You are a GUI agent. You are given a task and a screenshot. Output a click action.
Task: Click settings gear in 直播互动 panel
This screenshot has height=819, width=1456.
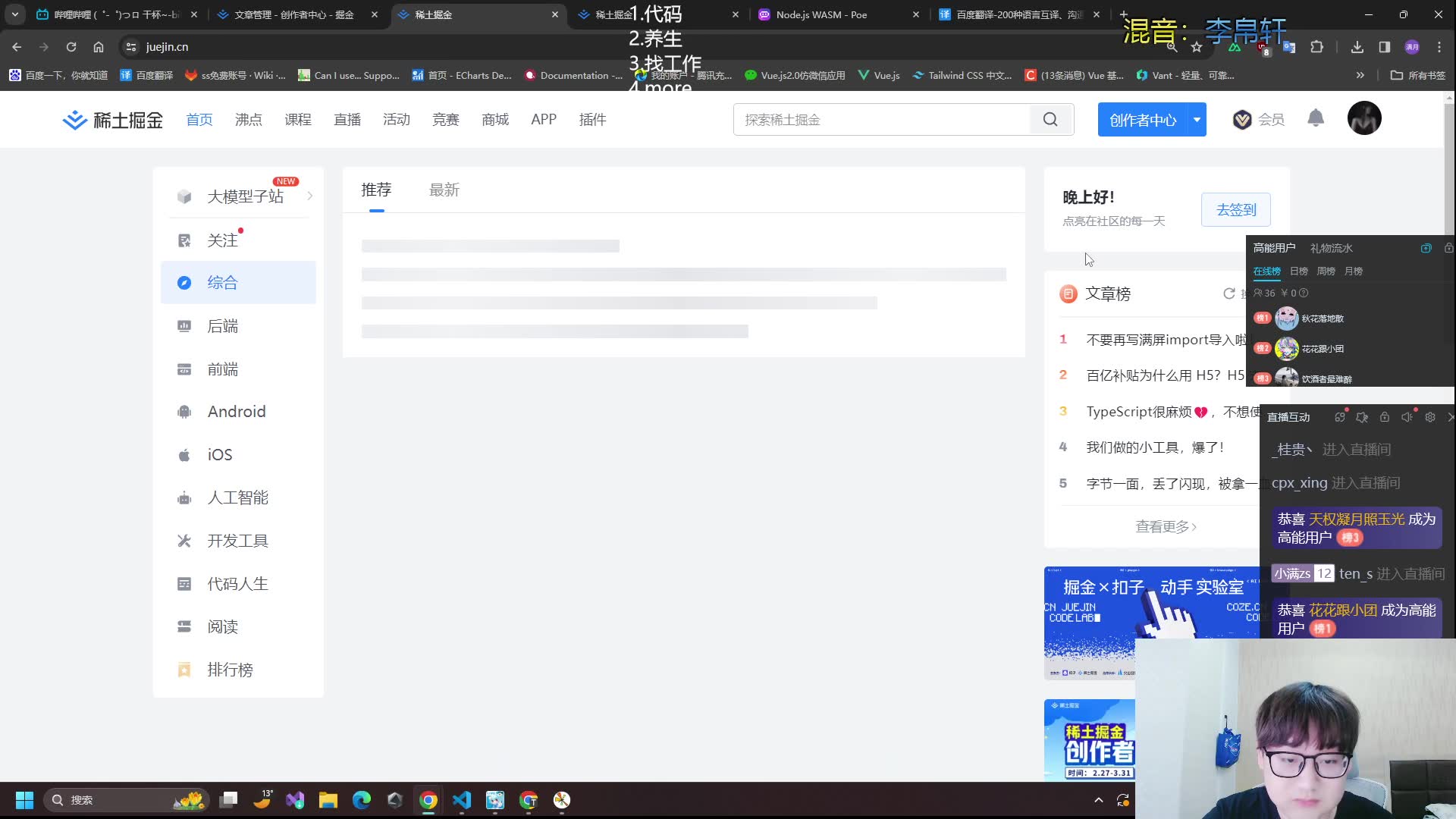pyautogui.click(x=1430, y=417)
